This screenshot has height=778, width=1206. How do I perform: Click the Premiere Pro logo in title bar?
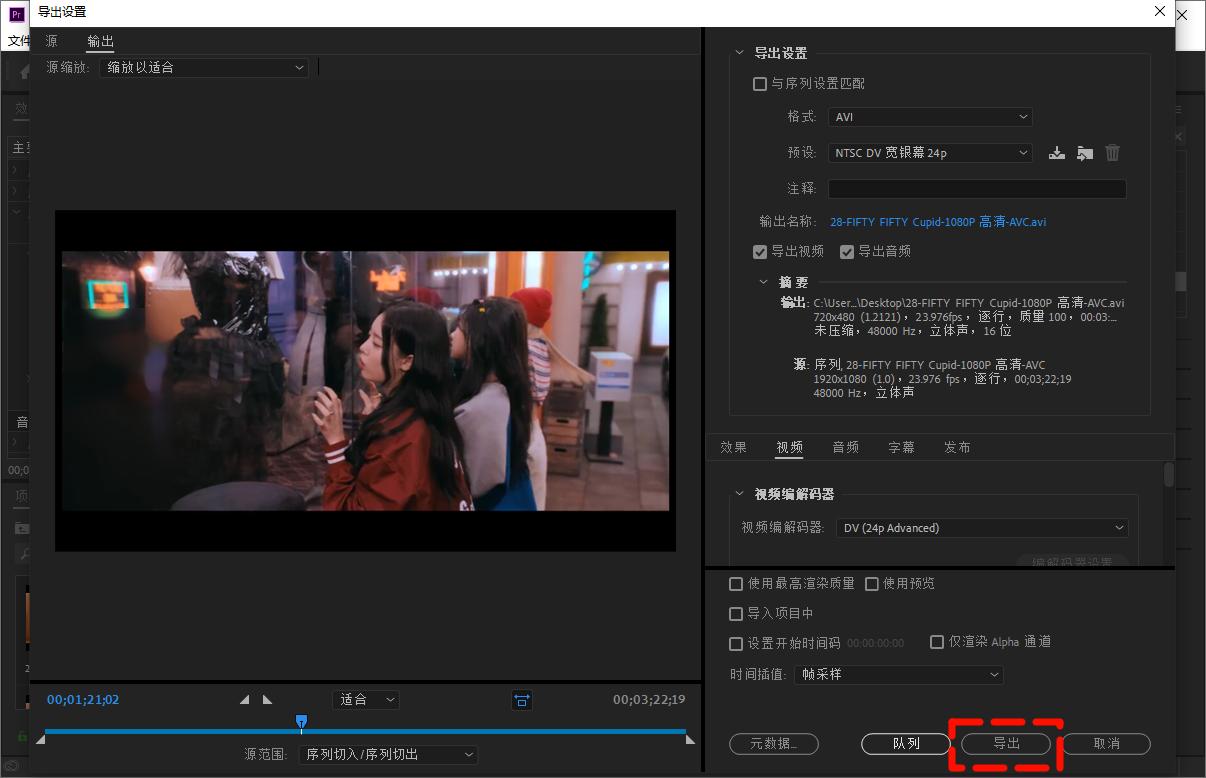(x=17, y=13)
